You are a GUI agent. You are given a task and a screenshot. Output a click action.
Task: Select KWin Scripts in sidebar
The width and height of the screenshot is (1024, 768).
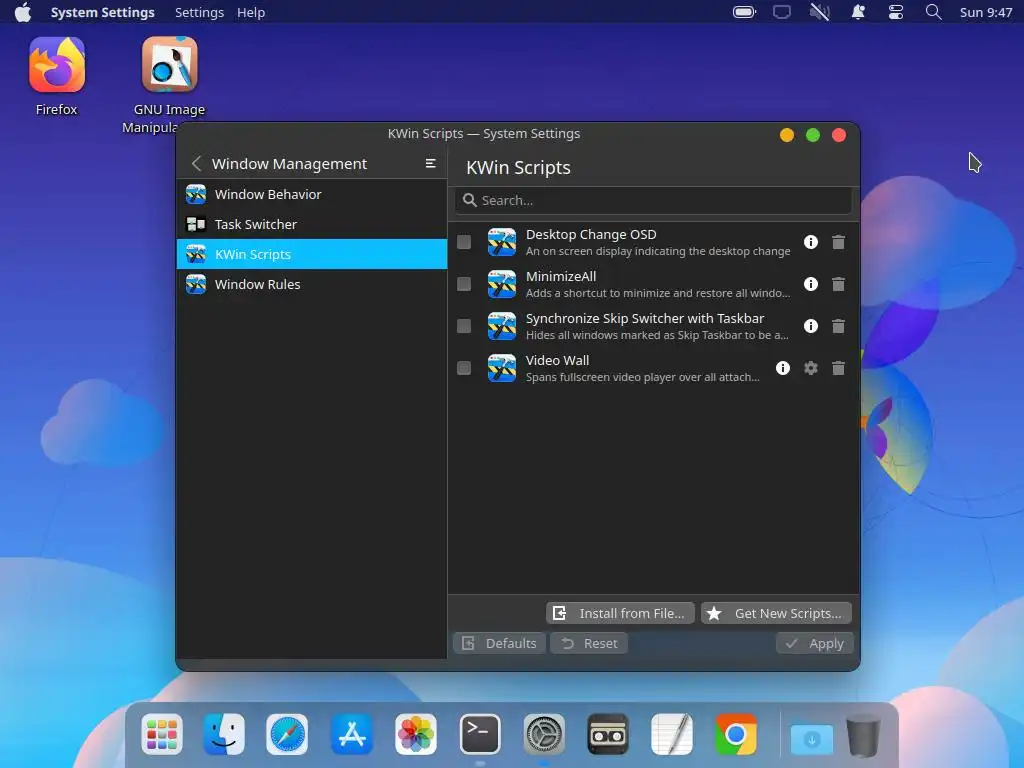[312, 254]
